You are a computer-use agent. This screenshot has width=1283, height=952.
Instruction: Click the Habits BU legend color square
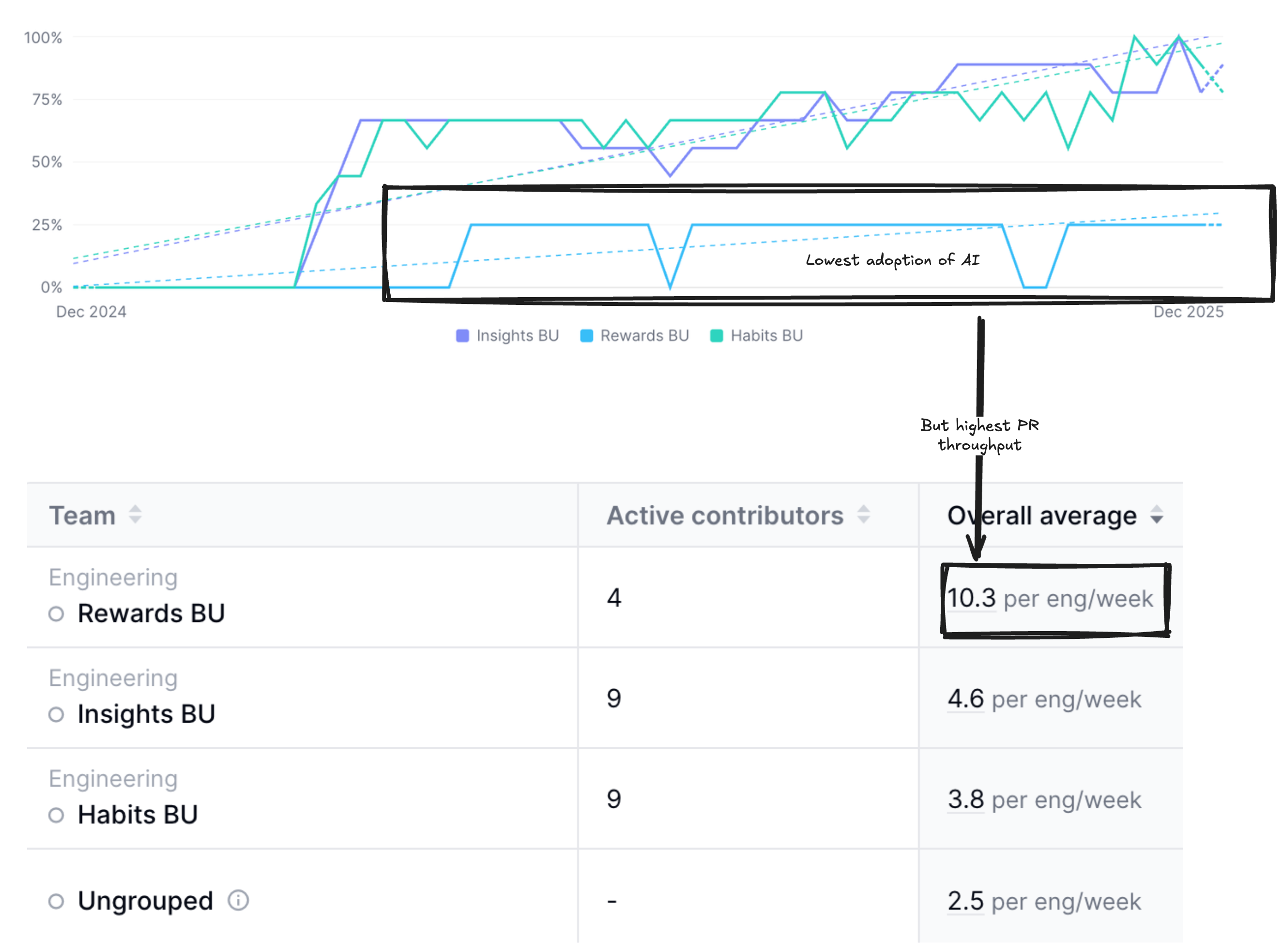pyautogui.click(x=717, y=336)
